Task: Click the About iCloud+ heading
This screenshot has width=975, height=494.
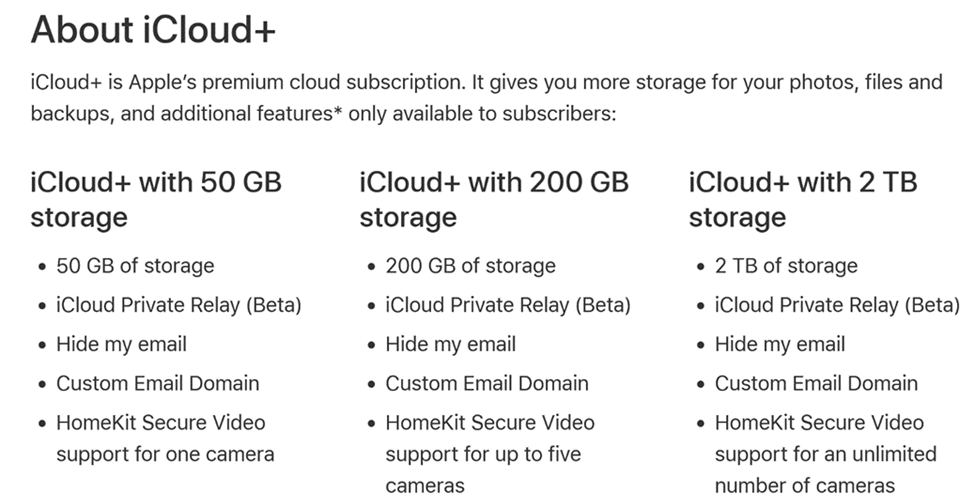Action: tap(153, 29)
